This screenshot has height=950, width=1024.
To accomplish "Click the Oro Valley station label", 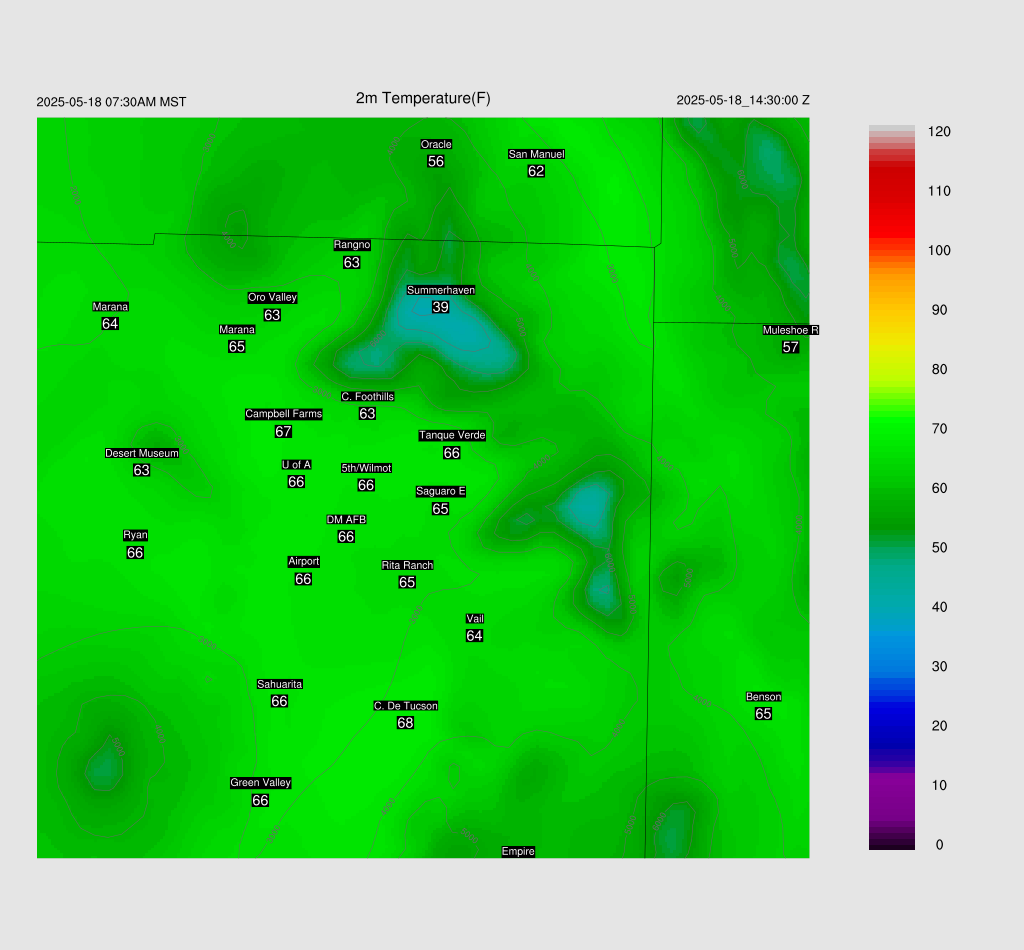I will [x=272, y=297].
